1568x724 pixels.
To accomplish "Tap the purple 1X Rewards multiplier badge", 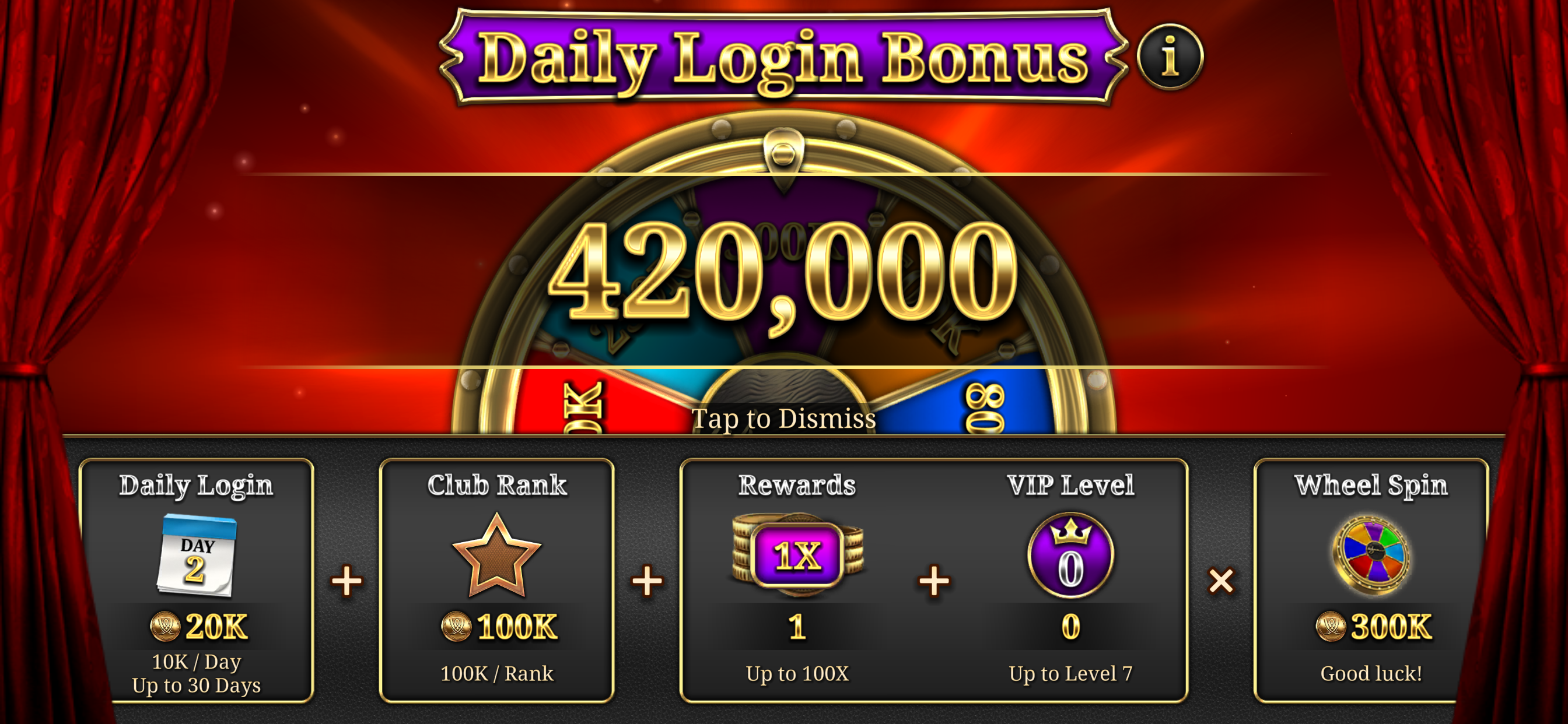I will click(797, 555).
